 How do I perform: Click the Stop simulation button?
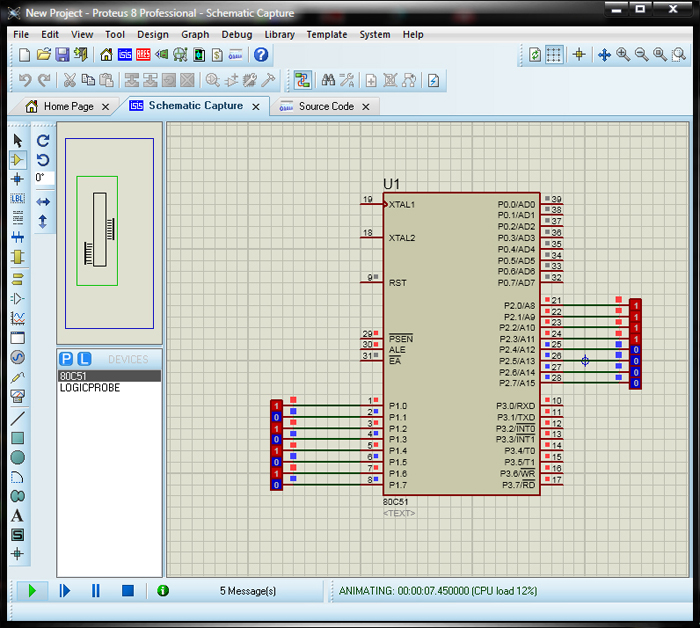(x=128, y=591)
